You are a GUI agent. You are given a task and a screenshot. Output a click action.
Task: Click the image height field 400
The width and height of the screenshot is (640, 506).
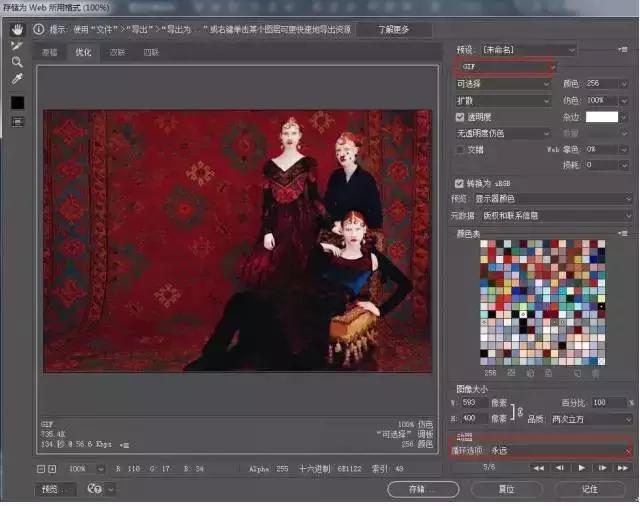[474, 418]
